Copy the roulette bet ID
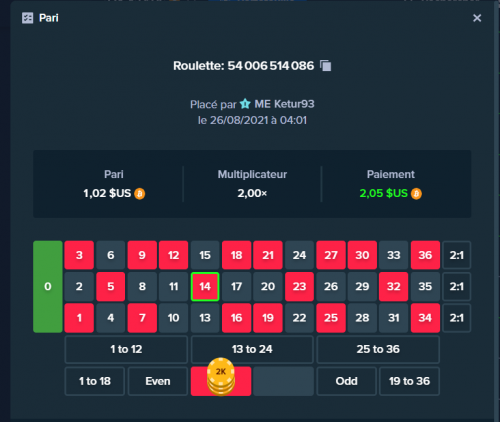This screenshot has height=422, width=500. [x=326, y=66]
